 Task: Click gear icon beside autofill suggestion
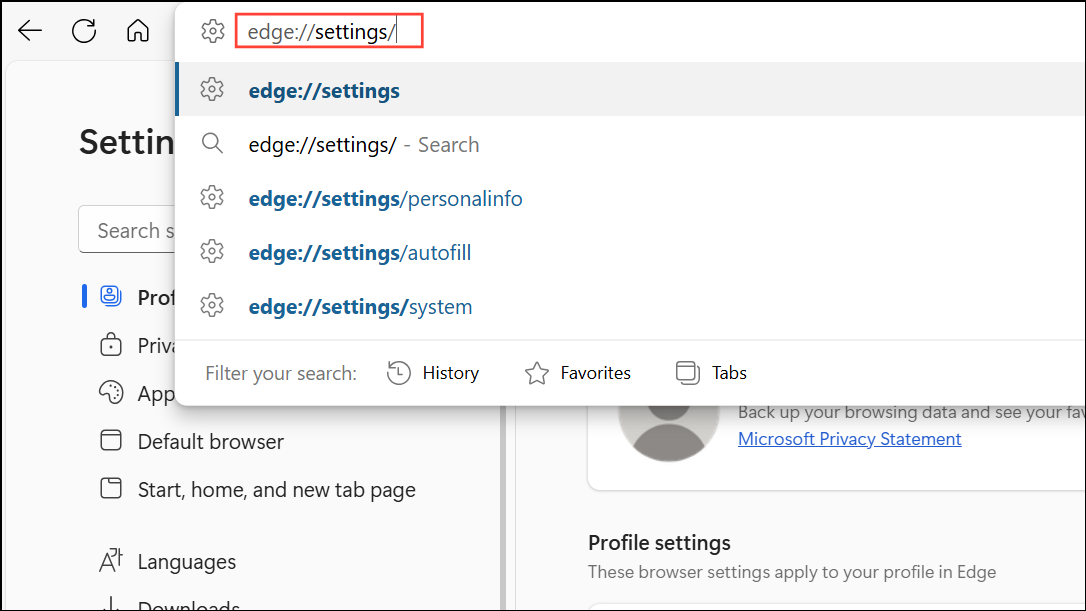[212, 251]
